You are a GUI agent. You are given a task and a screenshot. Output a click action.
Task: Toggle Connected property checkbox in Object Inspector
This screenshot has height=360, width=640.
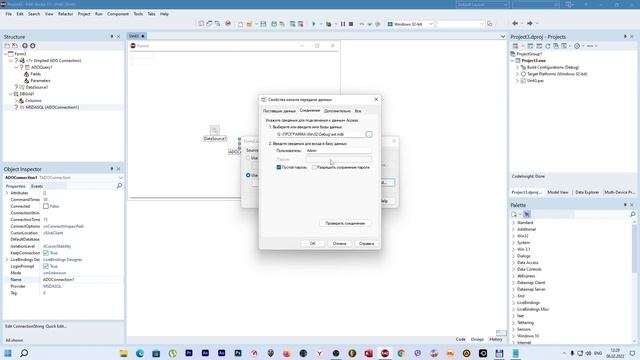(x=46, y=206)
